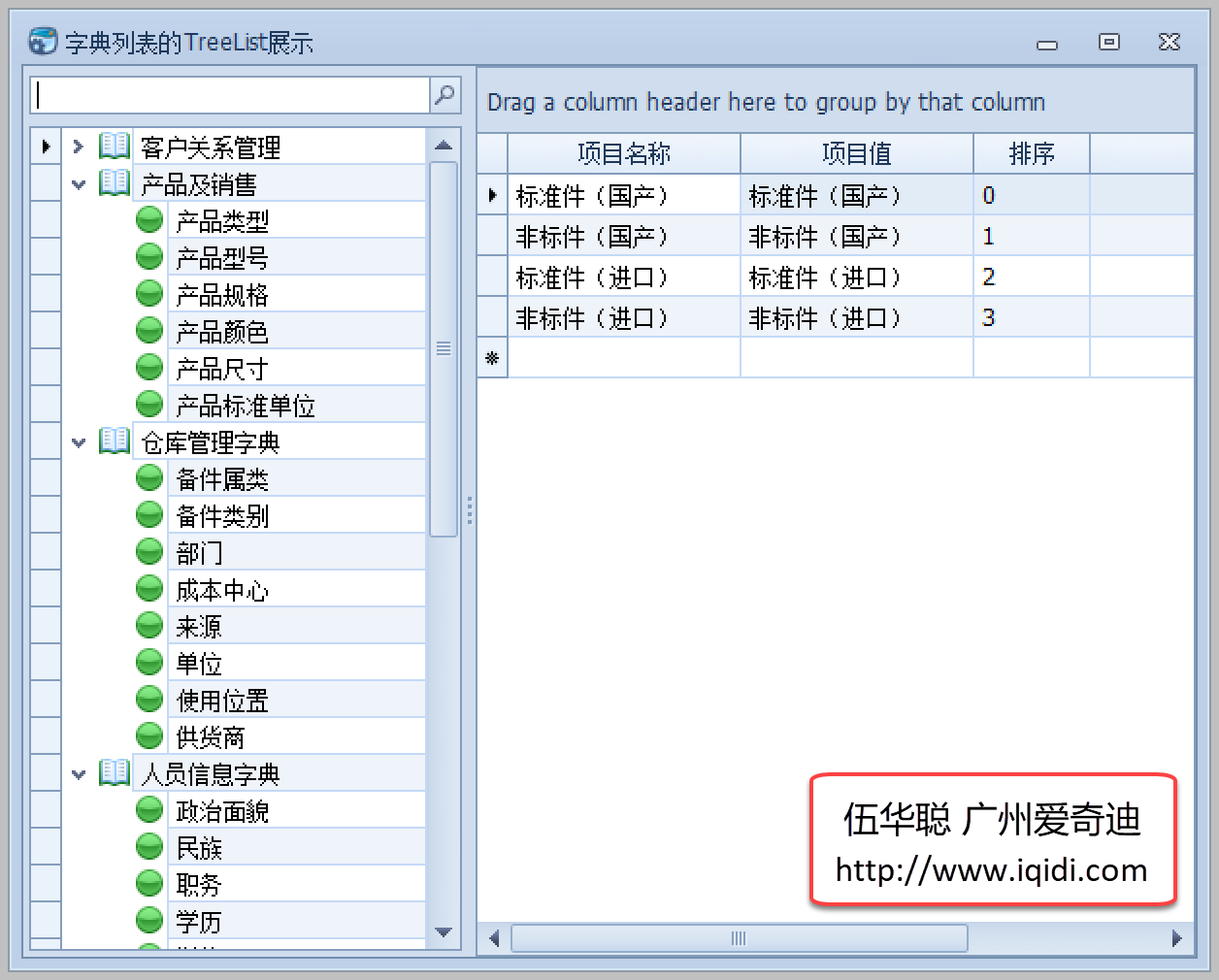Click the tree search input field

pyautogui.click(x=230, y=95)
